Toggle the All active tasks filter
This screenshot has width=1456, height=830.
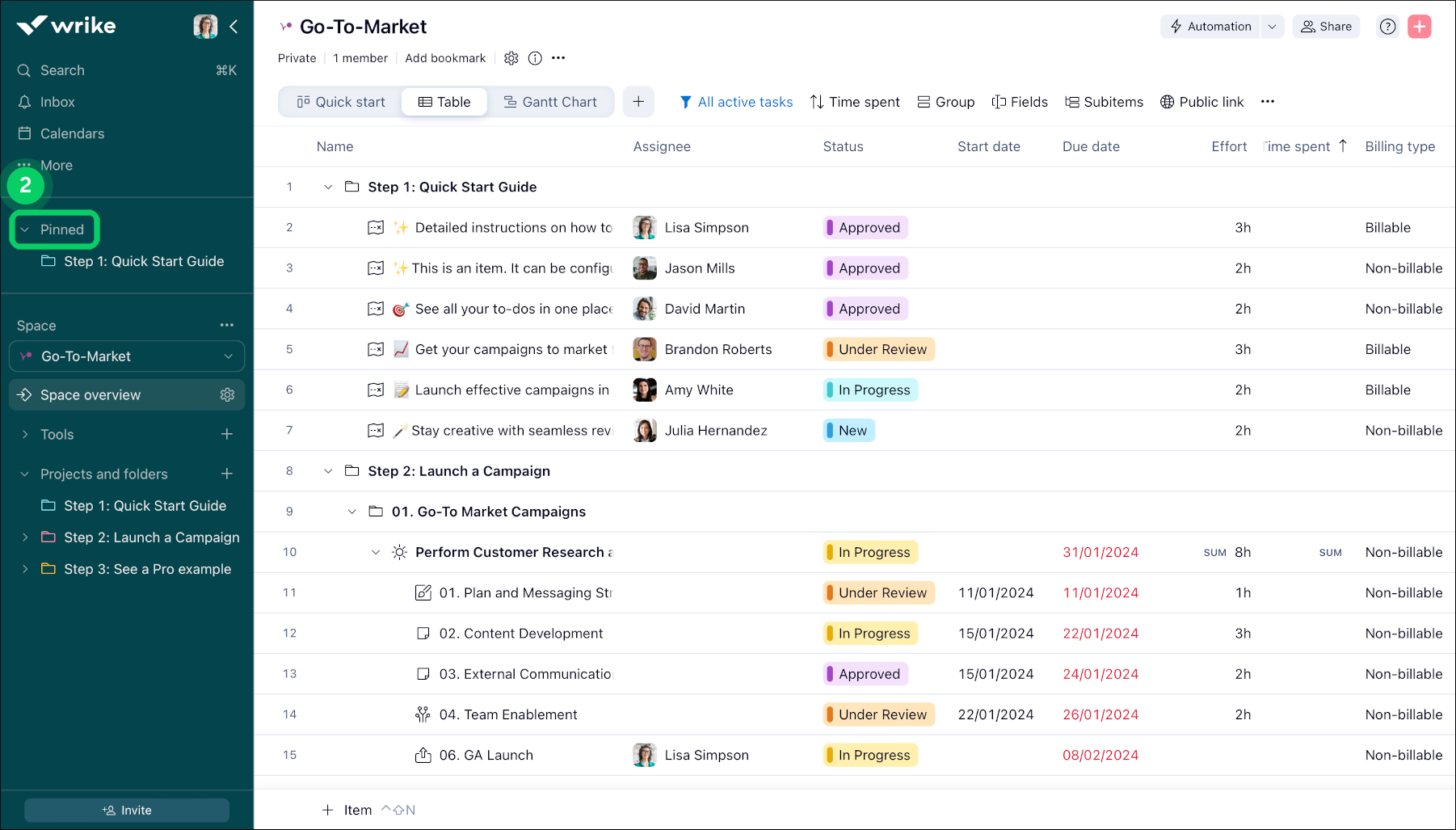point(736,102)
